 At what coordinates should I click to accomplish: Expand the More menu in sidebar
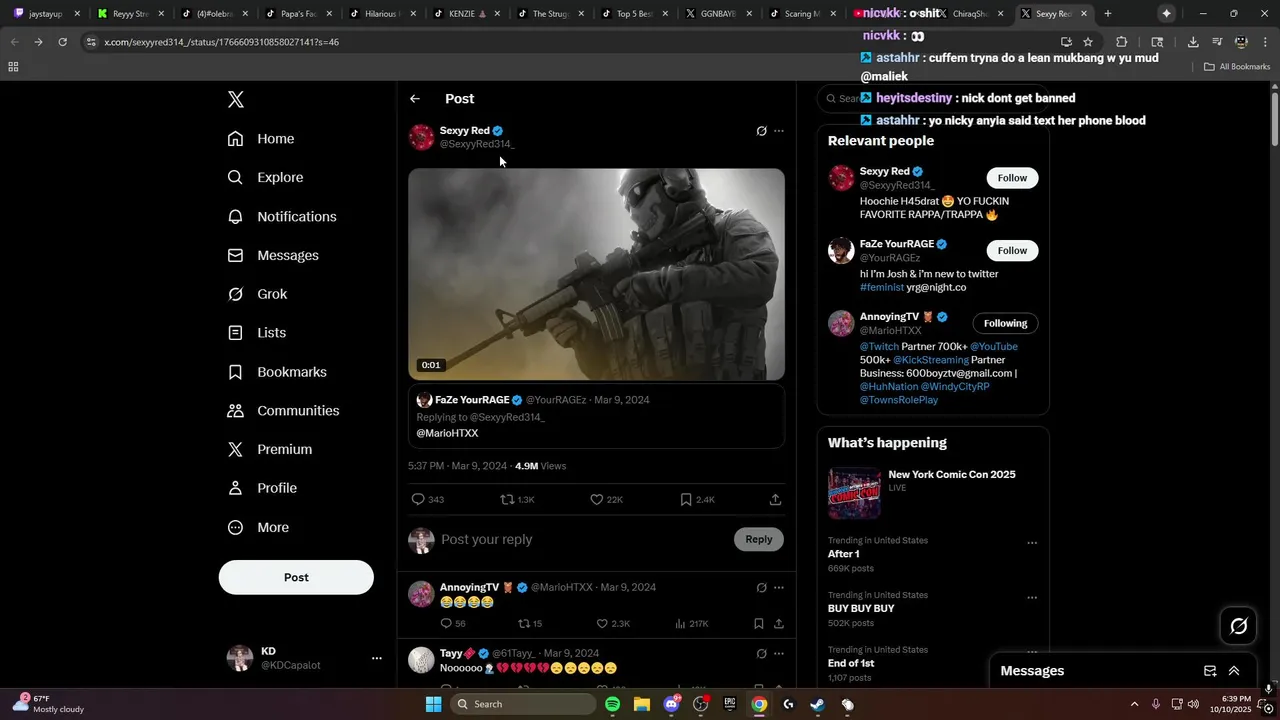click(258, 527)
